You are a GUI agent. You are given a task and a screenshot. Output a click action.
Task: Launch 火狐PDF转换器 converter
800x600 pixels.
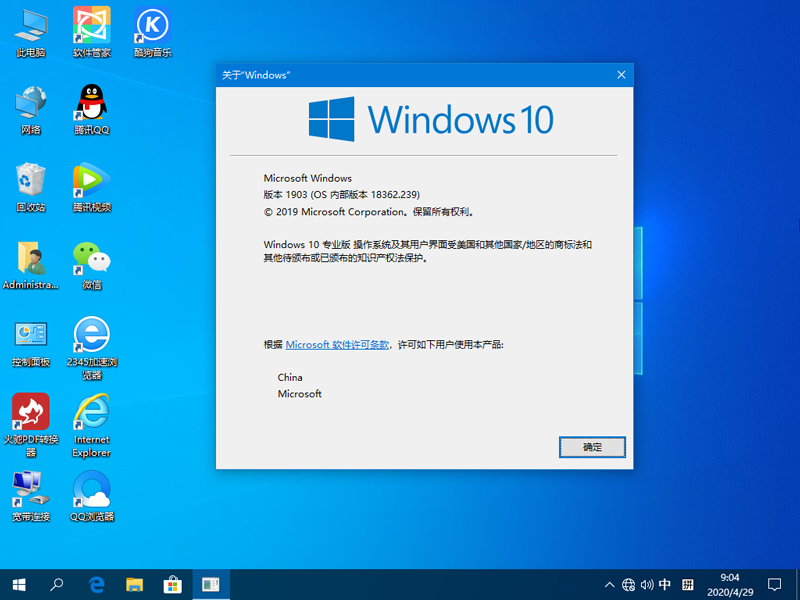30,415
